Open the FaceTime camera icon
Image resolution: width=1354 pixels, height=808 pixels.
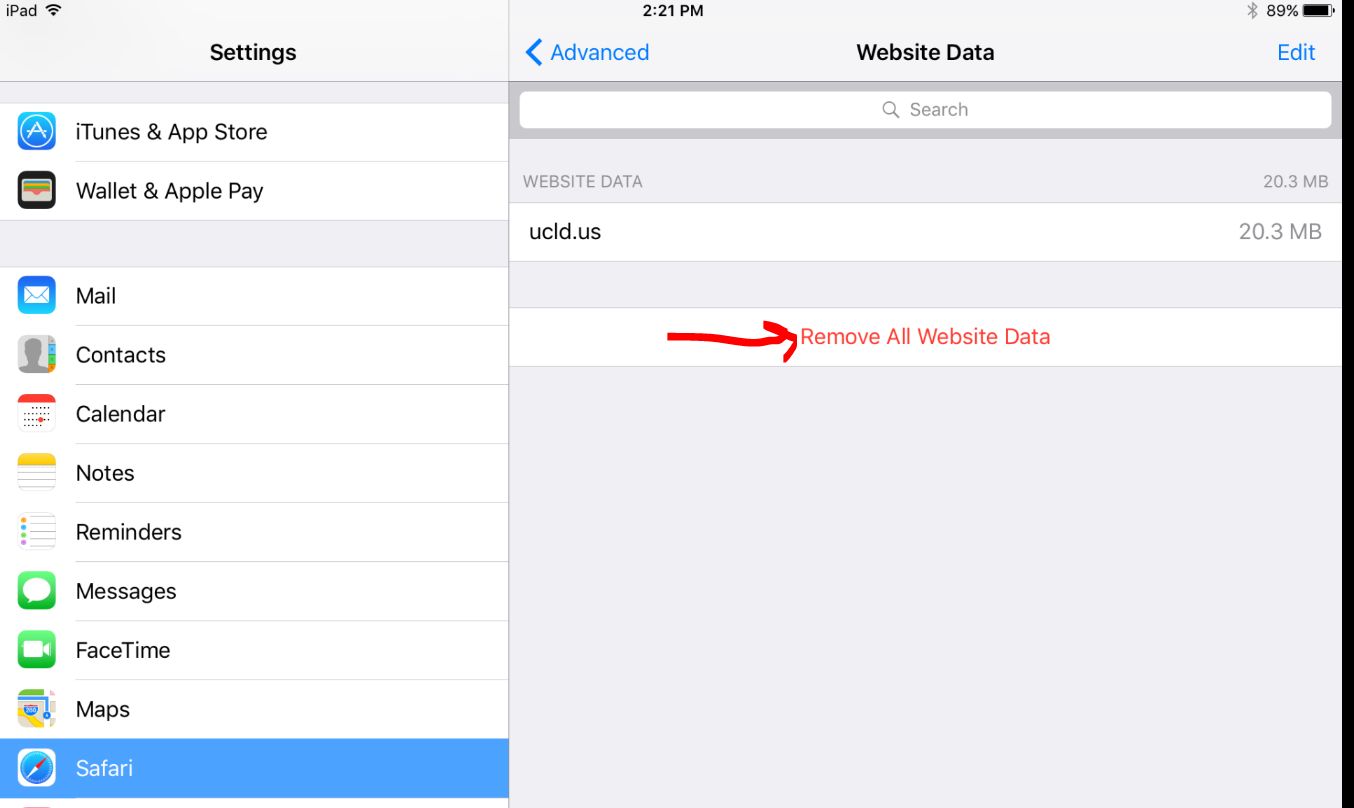coord(37,650)
